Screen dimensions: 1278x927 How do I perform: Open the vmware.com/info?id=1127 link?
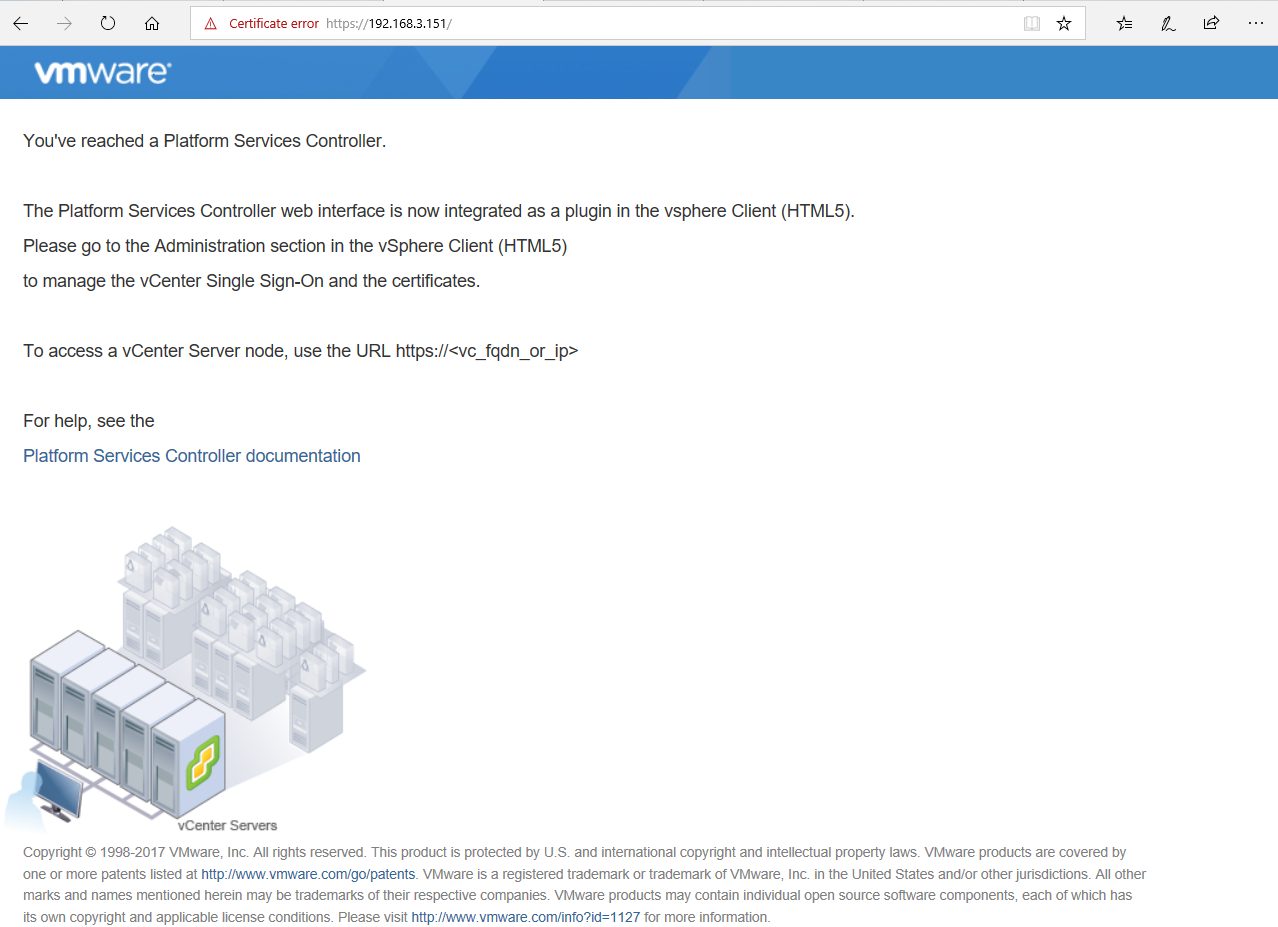(x=525, y=917)
